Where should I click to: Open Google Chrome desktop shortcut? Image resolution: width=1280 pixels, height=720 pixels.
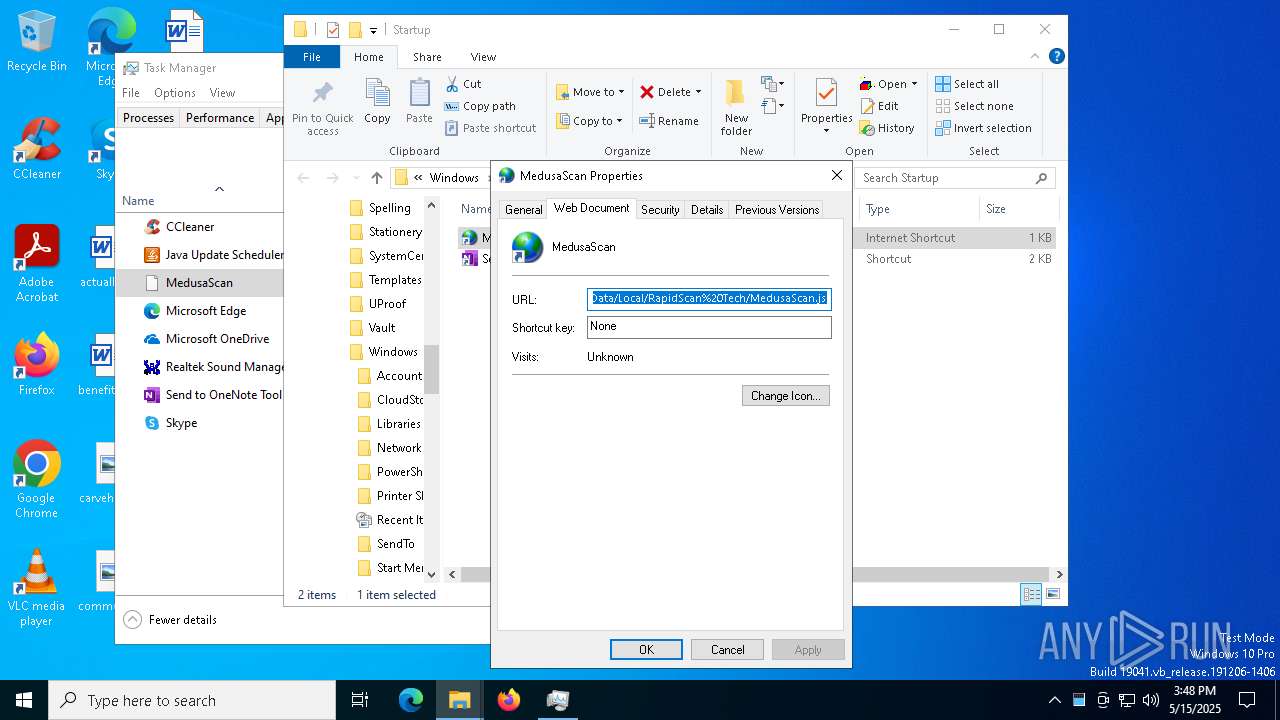click(37, 479)
